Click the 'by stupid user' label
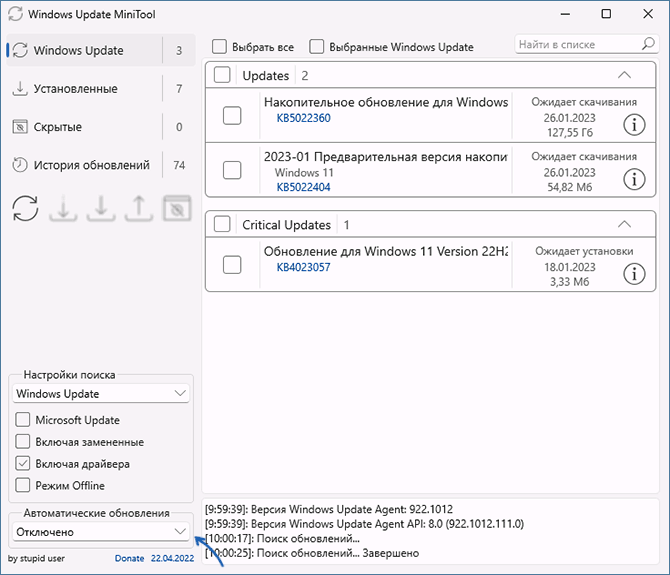 (36, 558)
